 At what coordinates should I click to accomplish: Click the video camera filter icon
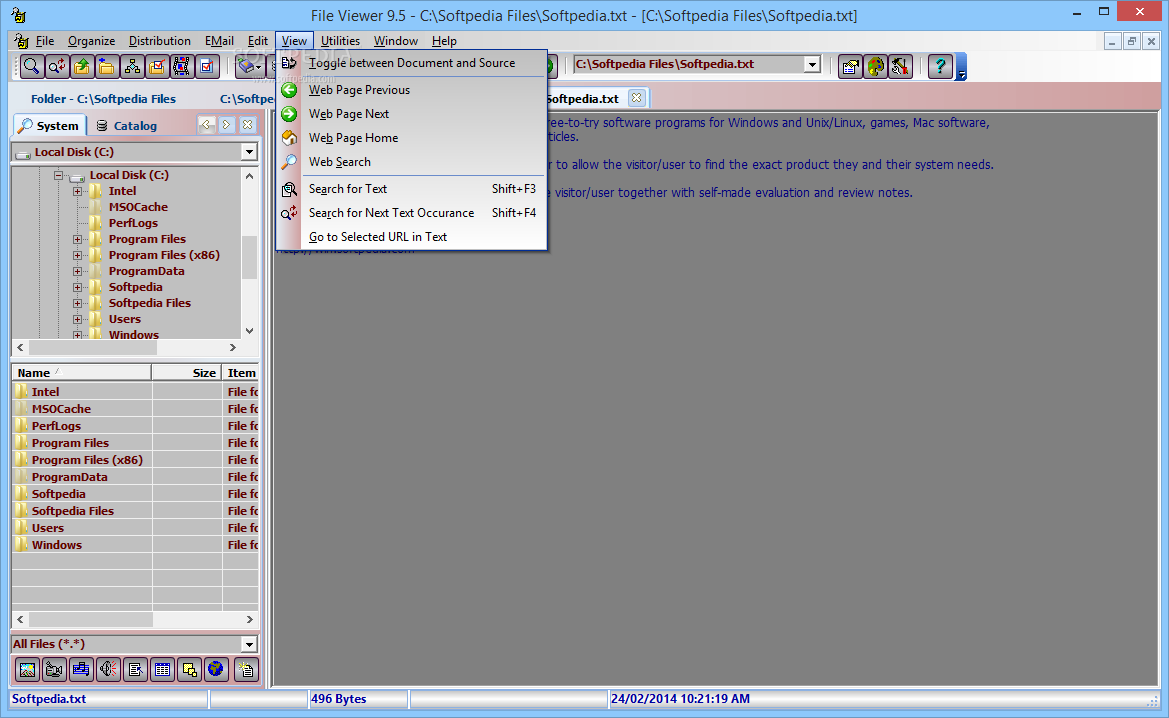54,670
